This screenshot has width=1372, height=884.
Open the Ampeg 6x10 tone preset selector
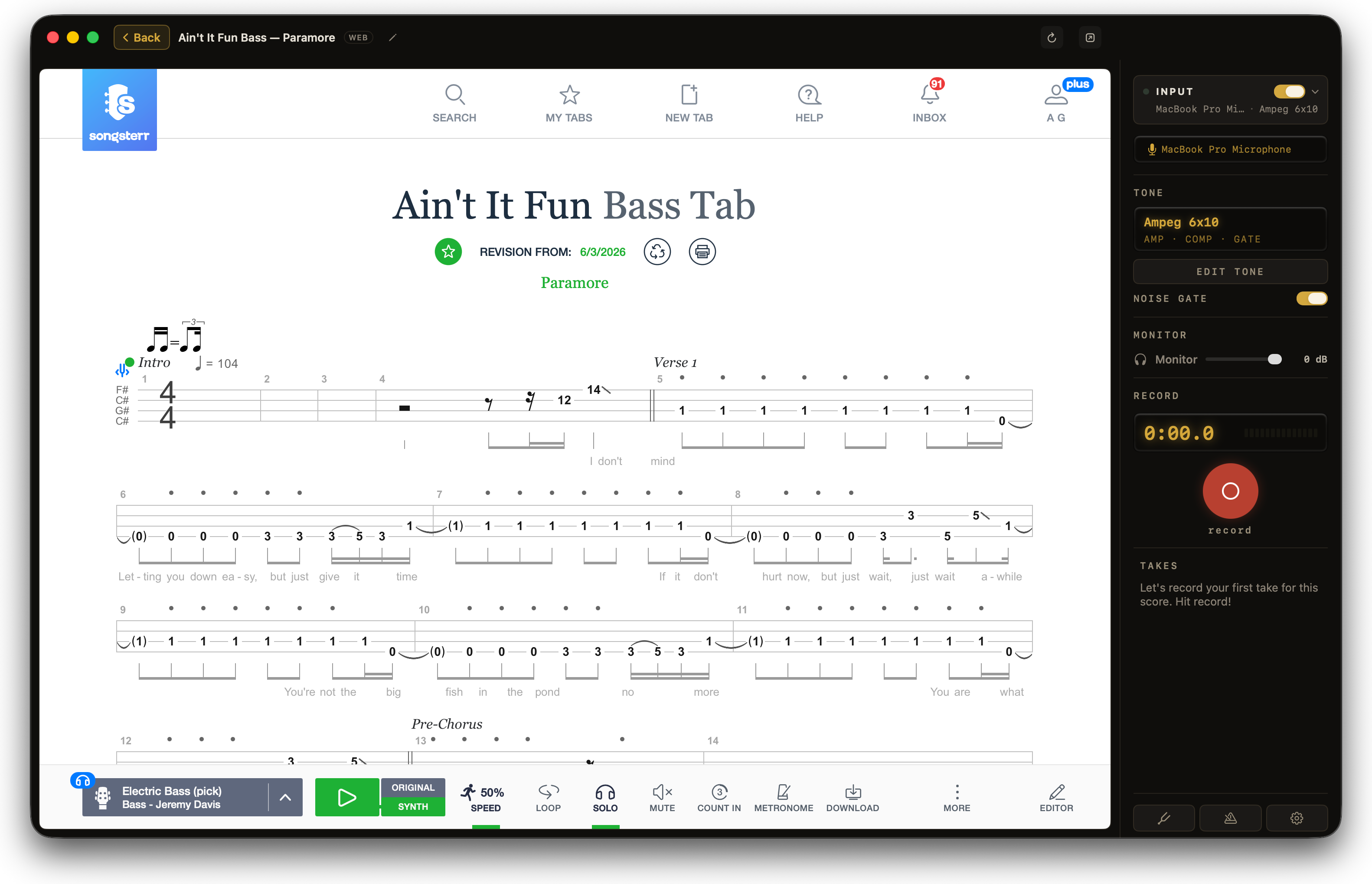pos(1230,229)
